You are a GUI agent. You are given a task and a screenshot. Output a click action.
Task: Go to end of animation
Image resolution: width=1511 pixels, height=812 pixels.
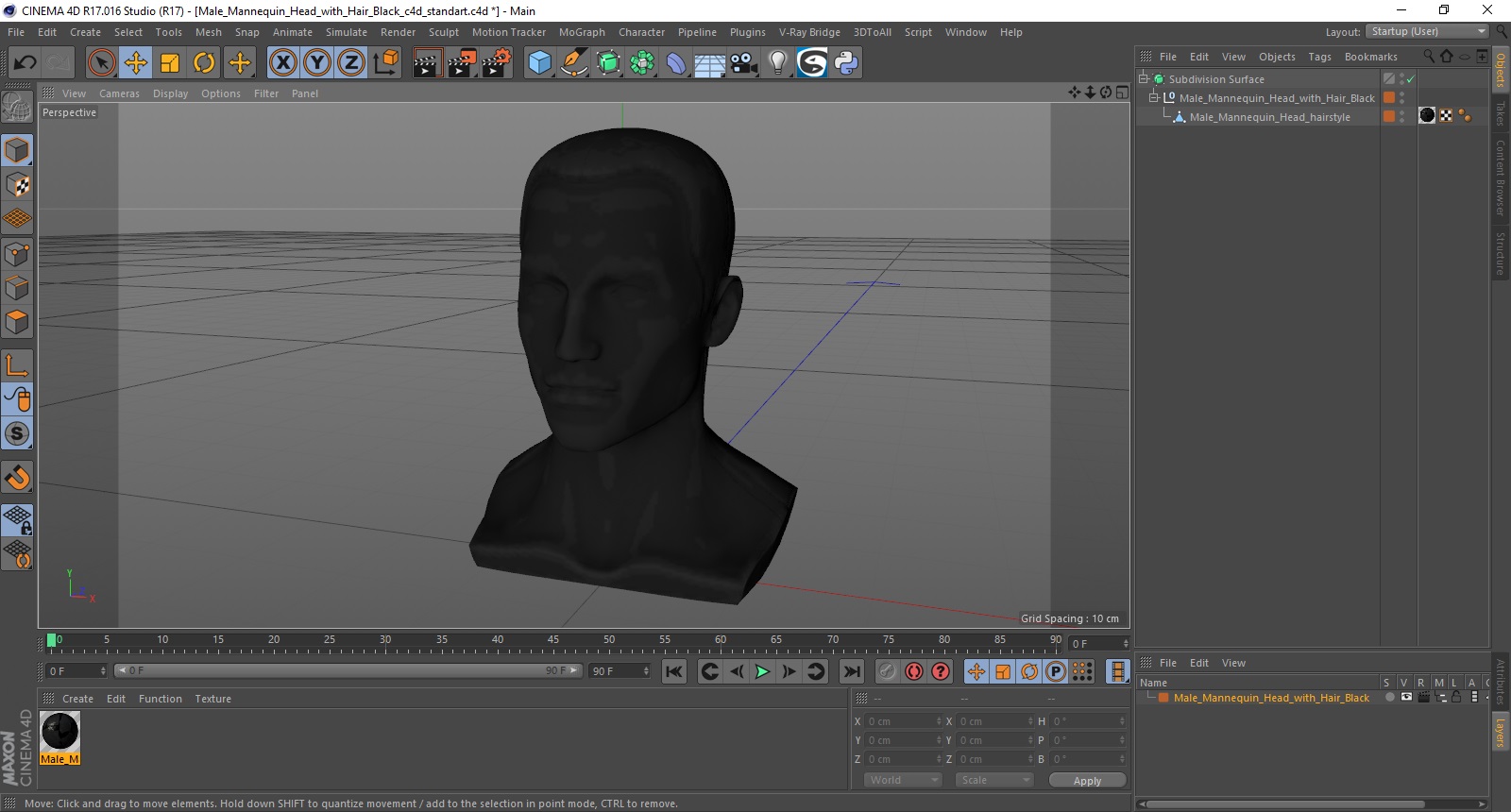pyautogui.click(x=852, y=671)
